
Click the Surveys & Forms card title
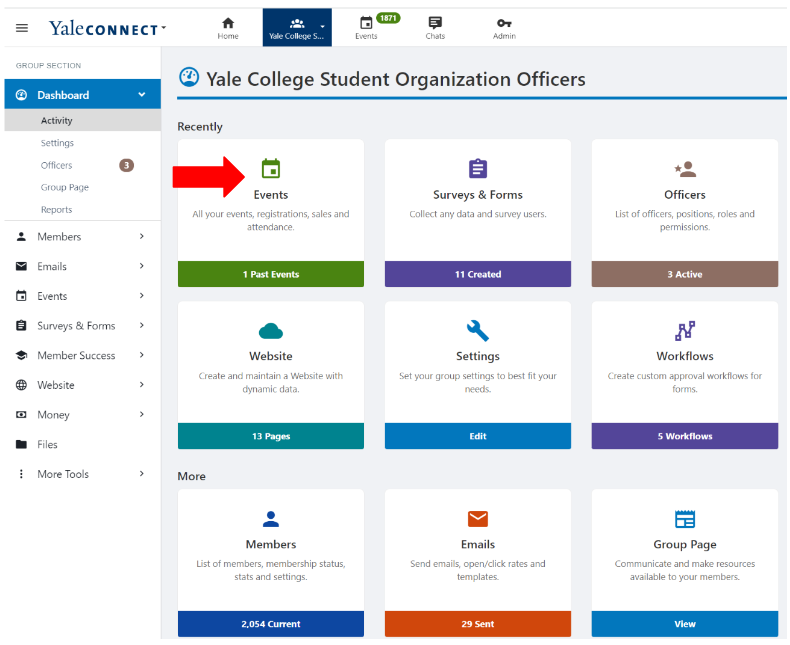pos(478,195)
